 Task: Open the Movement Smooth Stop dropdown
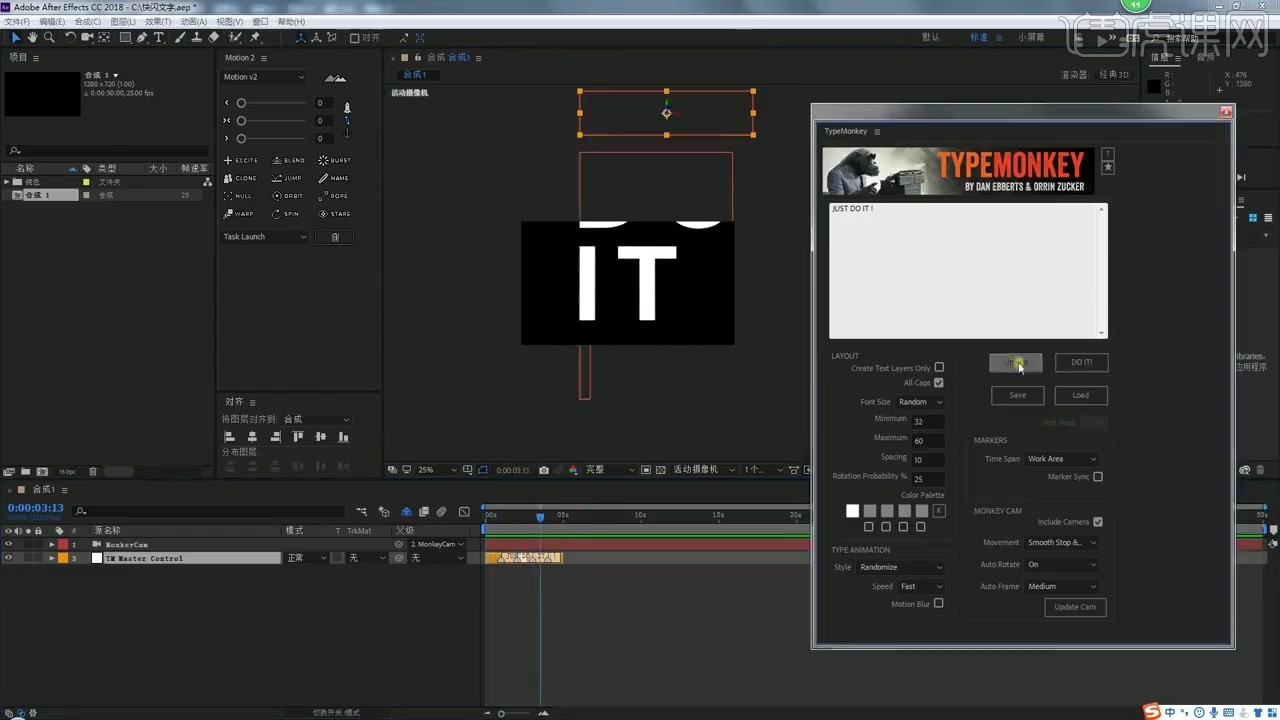tap(1062, 543)
